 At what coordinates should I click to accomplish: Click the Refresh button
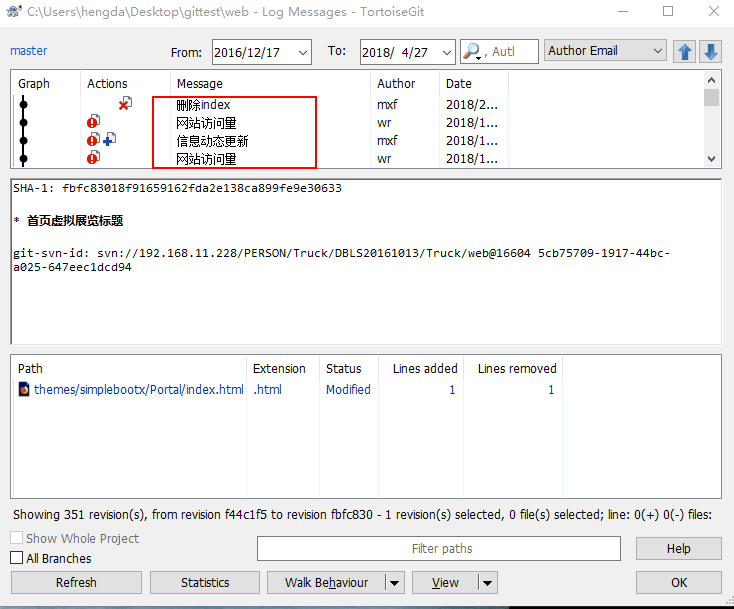[x=76, y=583]
